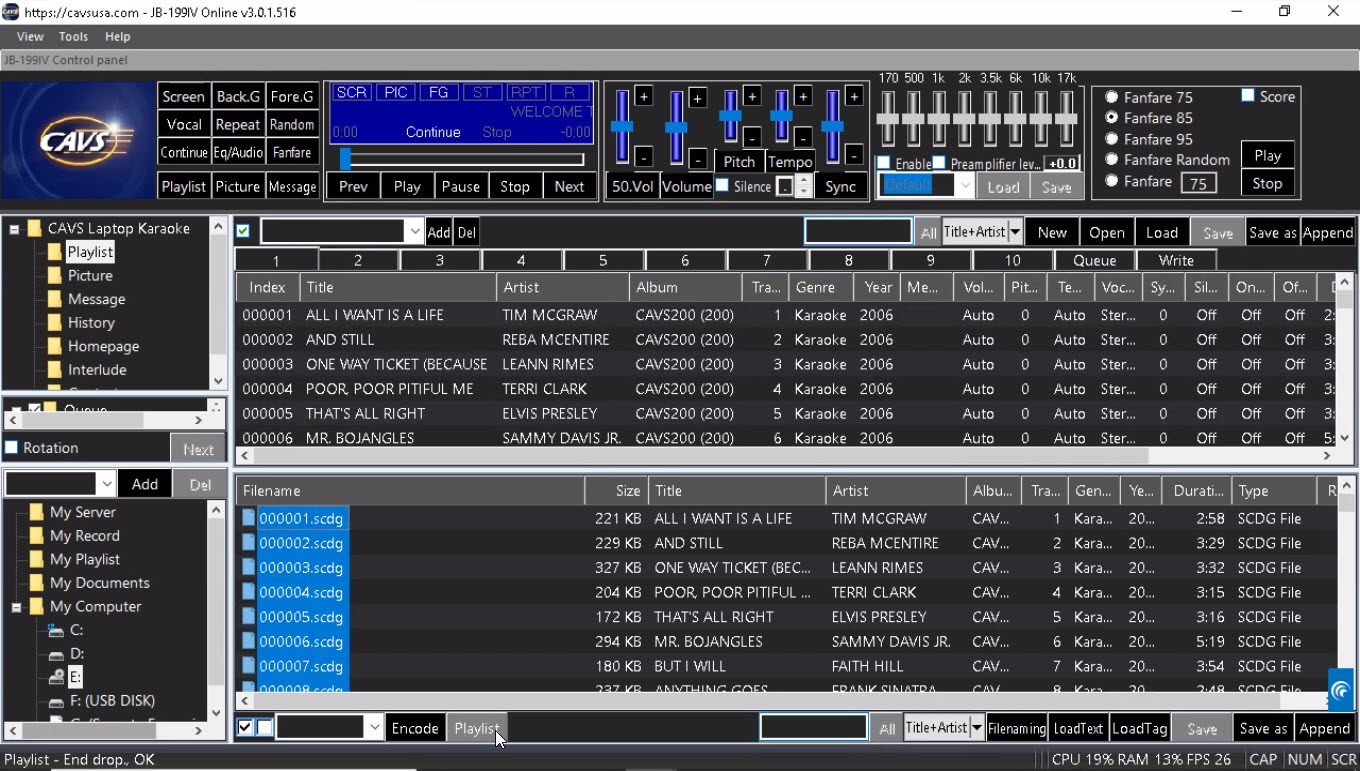
Task: Click the Homepage folder icon
Action: click(55, 346)
